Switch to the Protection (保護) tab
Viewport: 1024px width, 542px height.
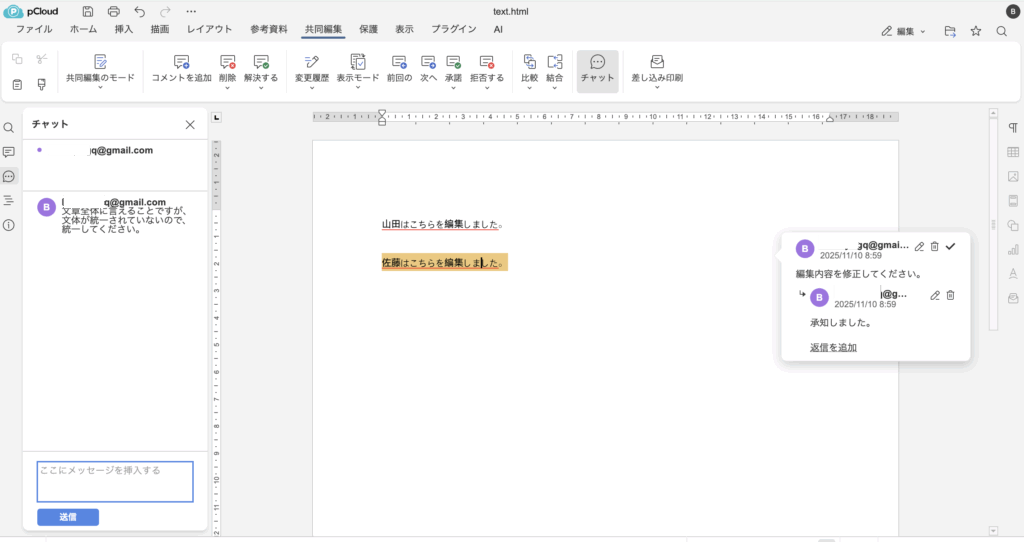[368, 30]
